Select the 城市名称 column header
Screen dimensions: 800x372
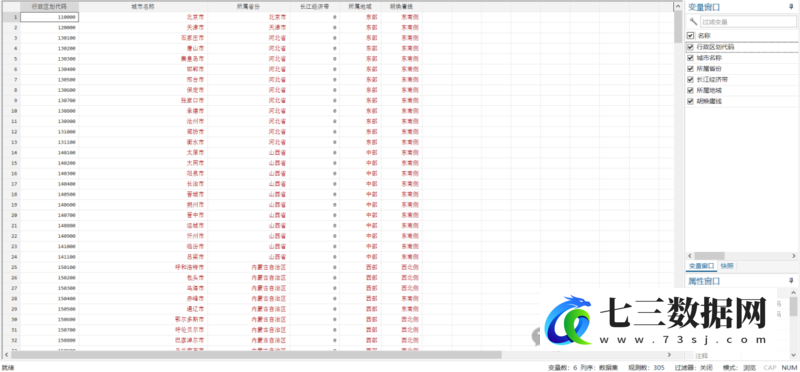[x=143, y=7]
